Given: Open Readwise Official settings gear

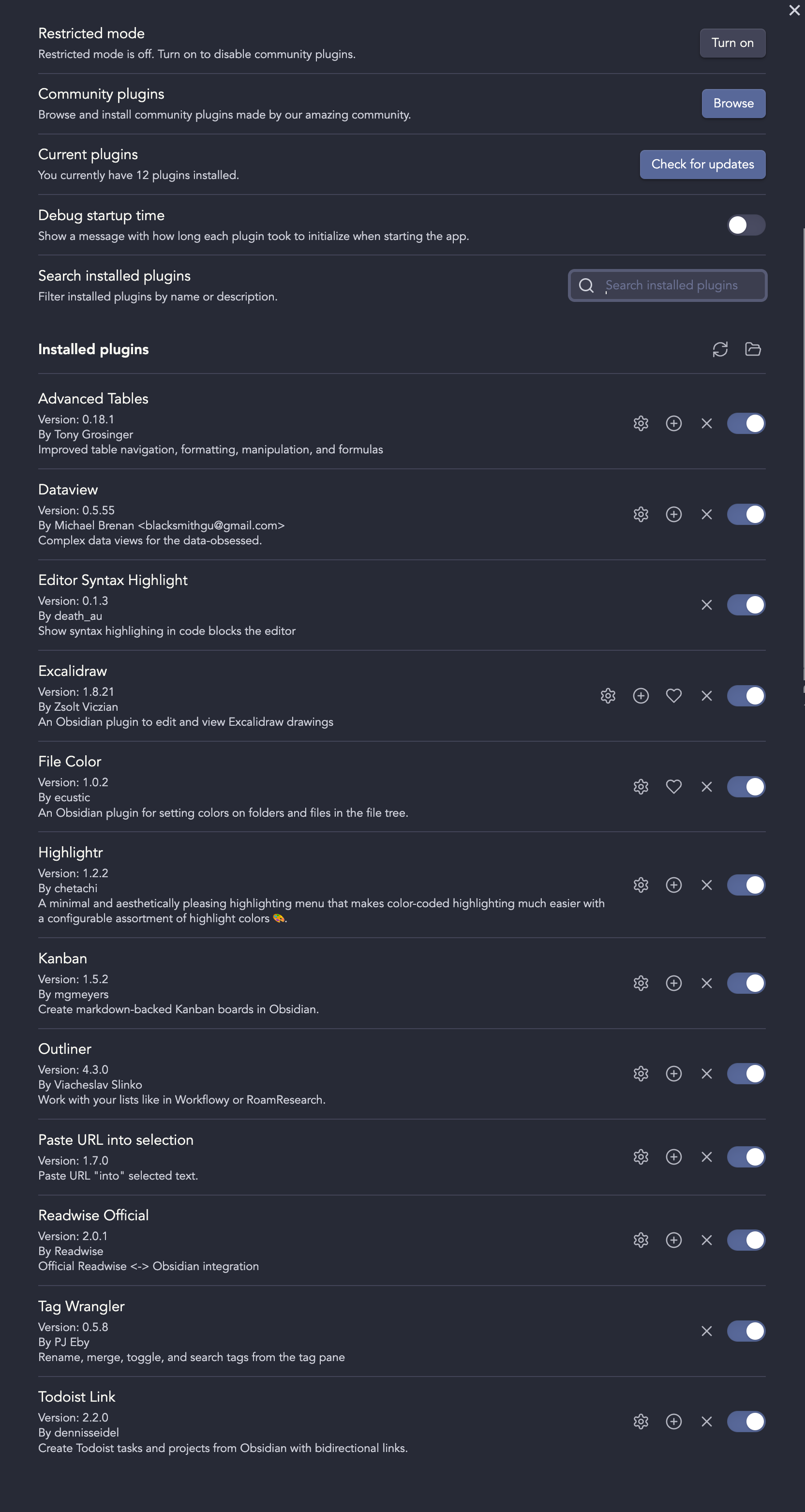Looking at the screenshot, I should point(641,1240).
